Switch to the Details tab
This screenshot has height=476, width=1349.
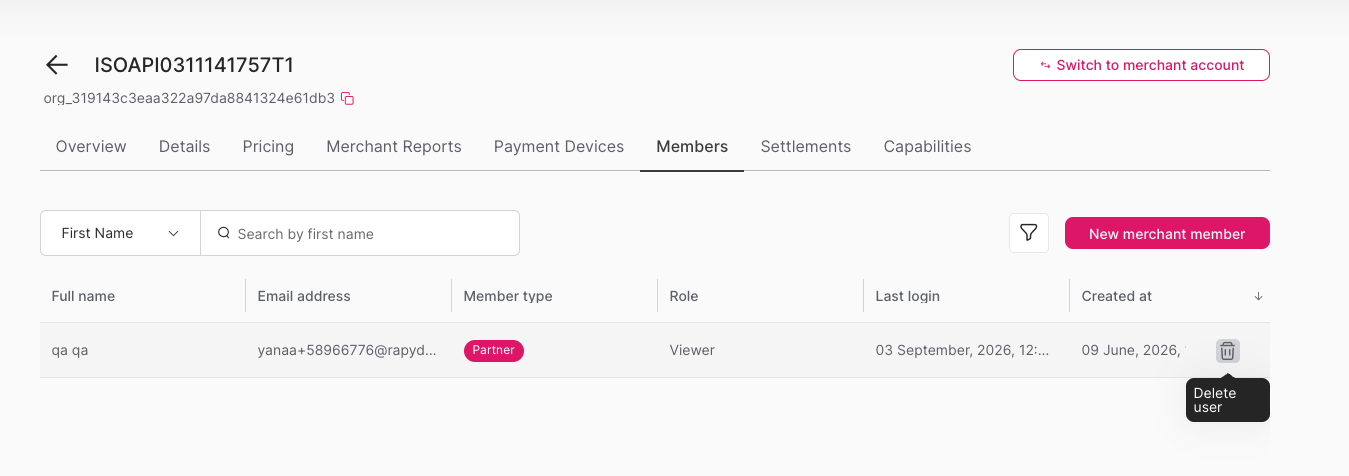[x=184, y=146]
